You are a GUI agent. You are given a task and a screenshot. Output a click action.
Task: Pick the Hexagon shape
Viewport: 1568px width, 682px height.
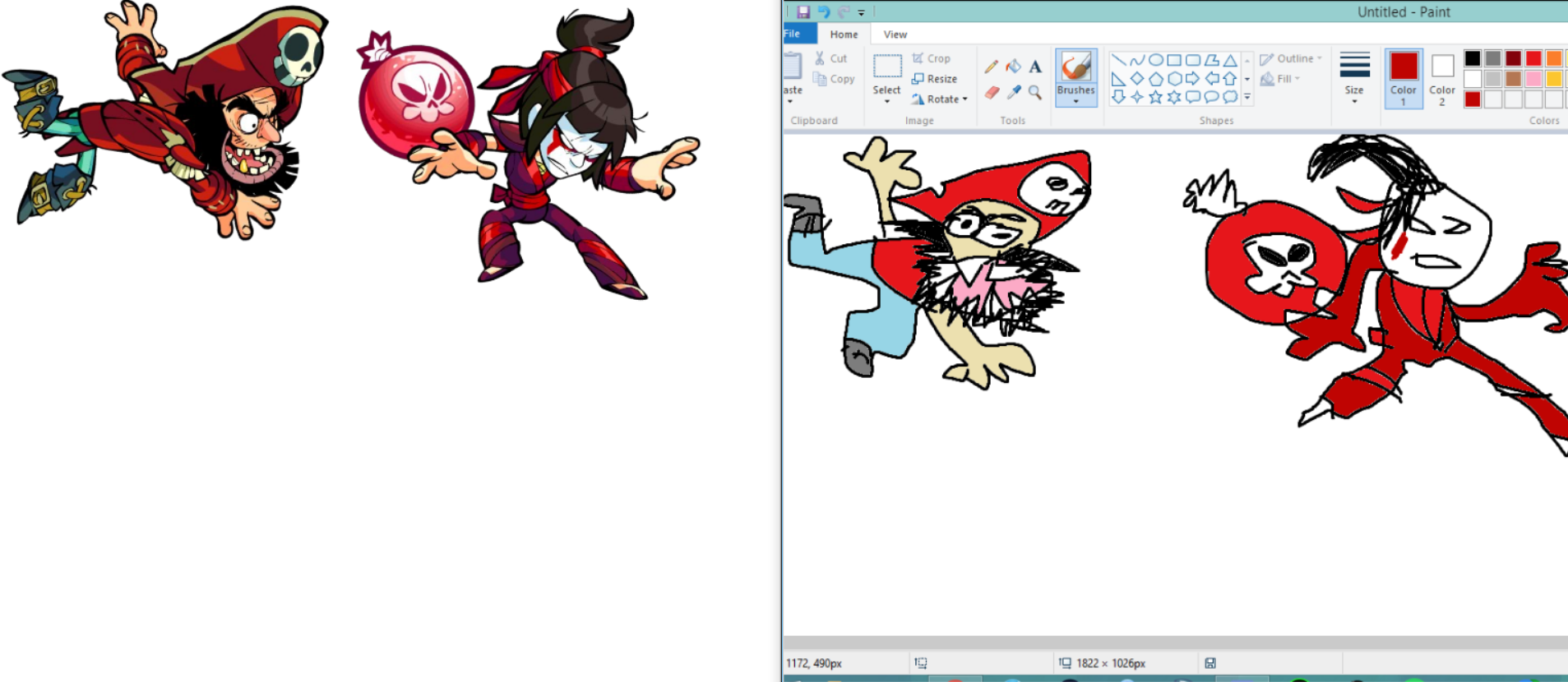1174,79
